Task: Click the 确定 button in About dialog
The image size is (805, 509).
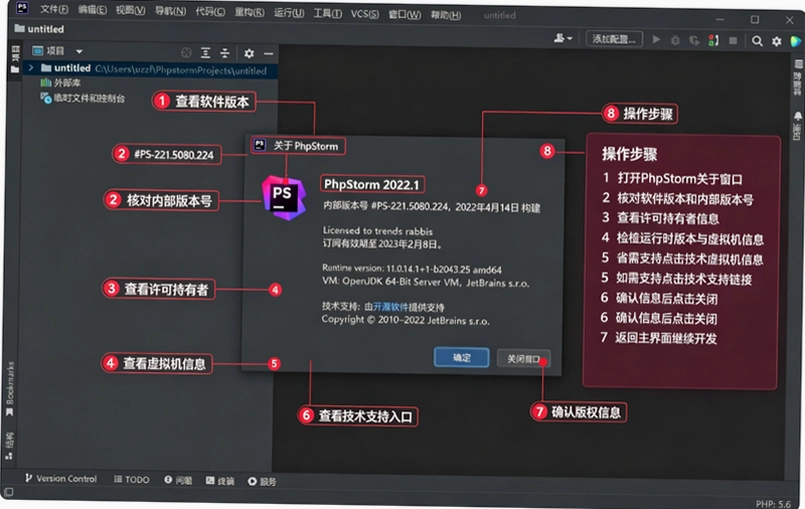Action: pyautogui.click(x=461, y=357)
